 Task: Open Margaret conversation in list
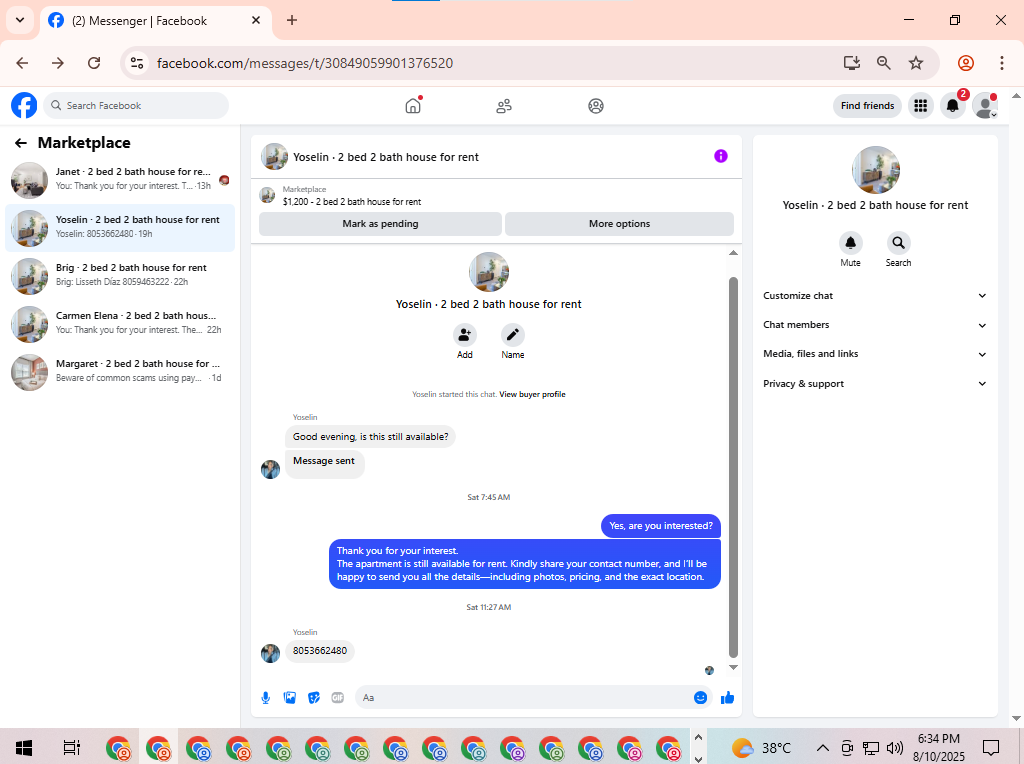(x=120, y=372)
